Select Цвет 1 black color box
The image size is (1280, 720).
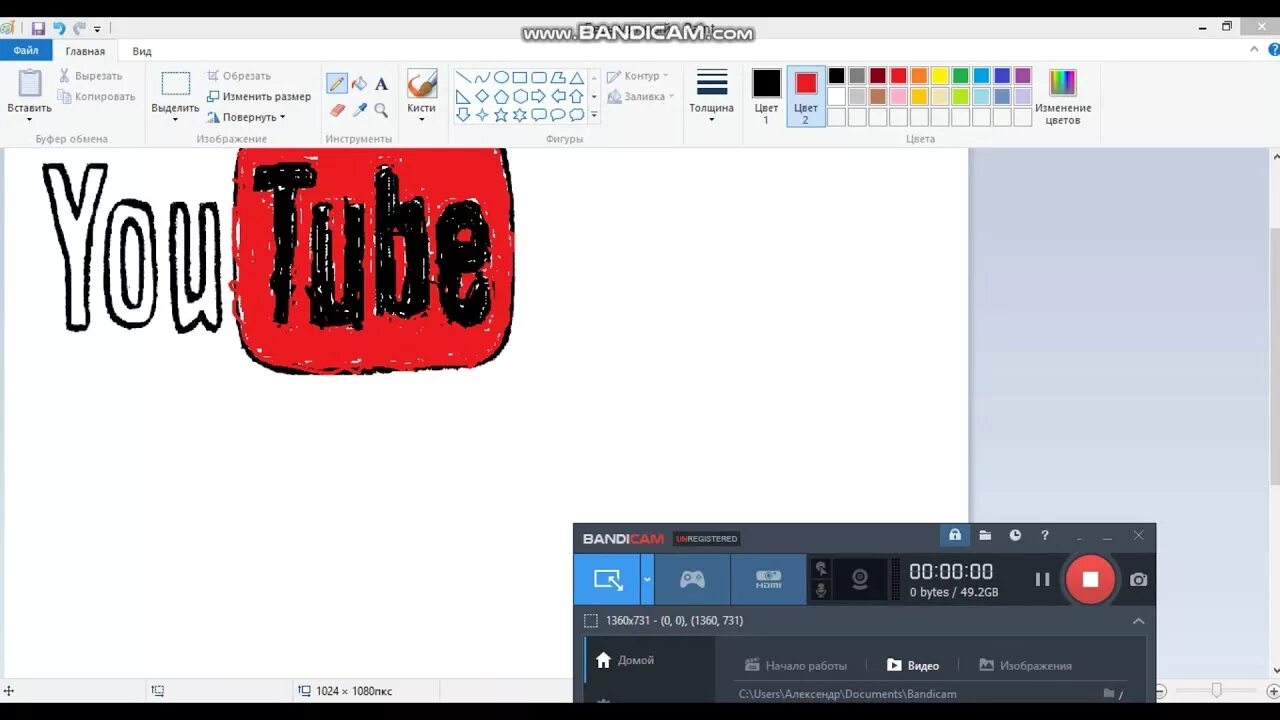coord(766,96)
